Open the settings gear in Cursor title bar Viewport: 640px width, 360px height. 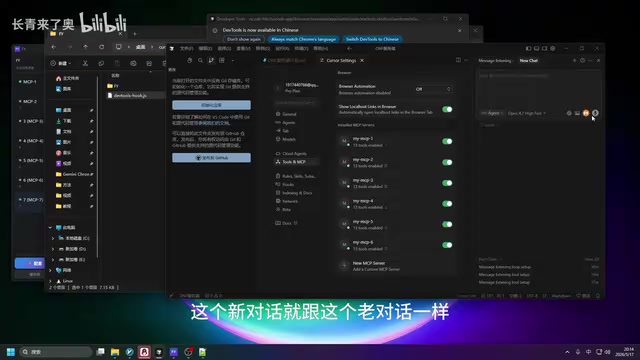point(553,48)
